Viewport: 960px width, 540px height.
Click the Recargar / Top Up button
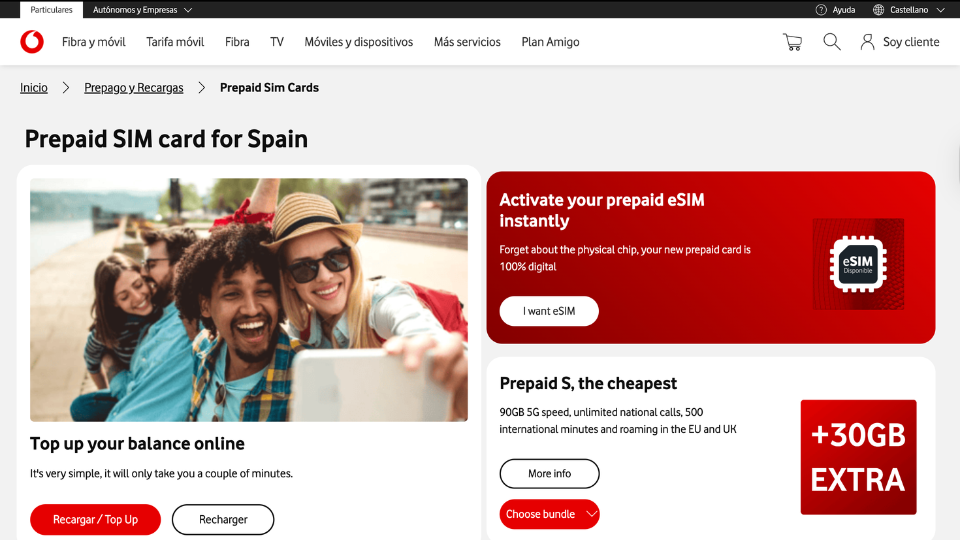coord(96,519)
